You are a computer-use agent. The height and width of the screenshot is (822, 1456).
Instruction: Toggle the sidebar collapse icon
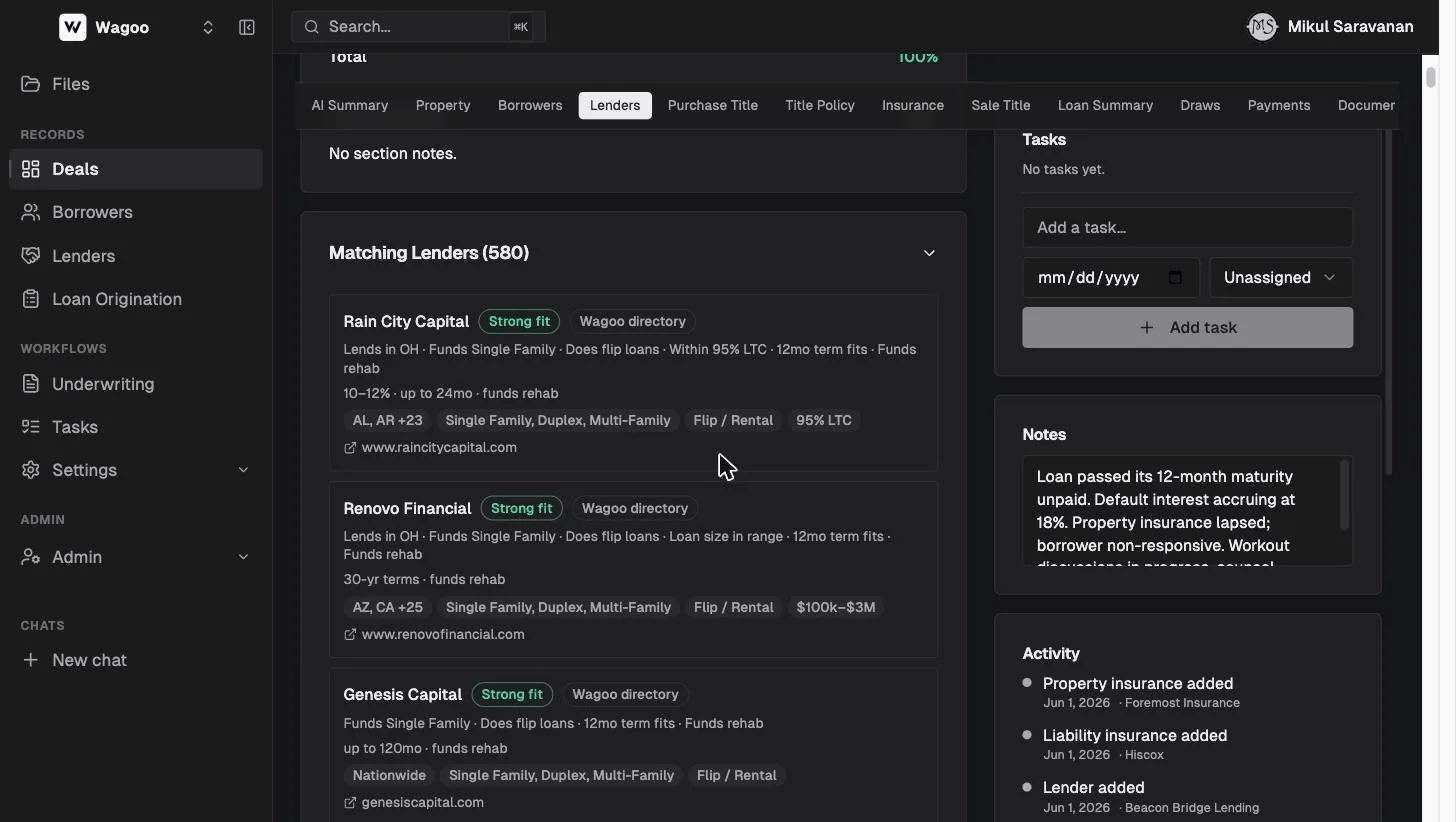click(x=247, y=28)
